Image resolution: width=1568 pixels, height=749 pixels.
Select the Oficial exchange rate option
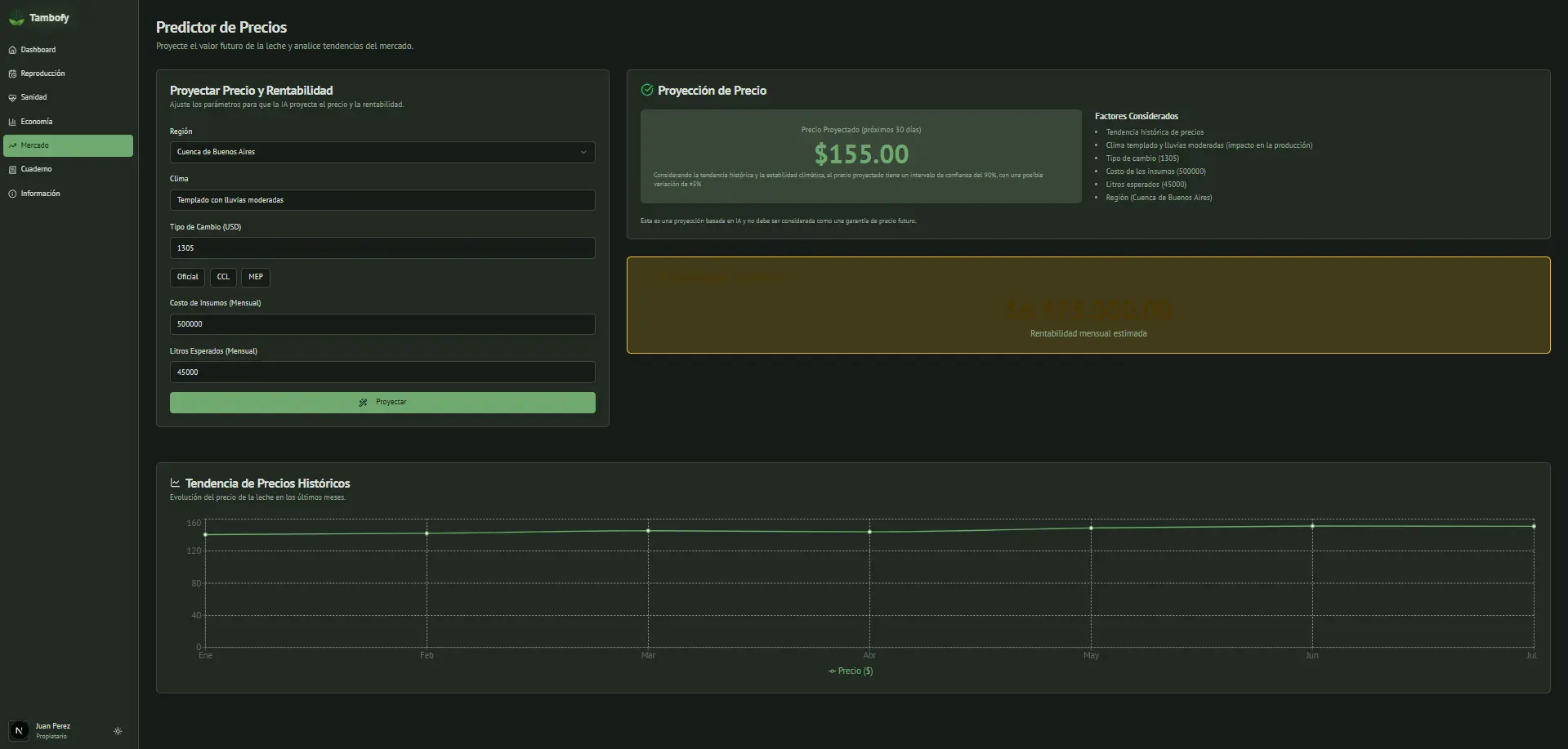coord(187,277)
